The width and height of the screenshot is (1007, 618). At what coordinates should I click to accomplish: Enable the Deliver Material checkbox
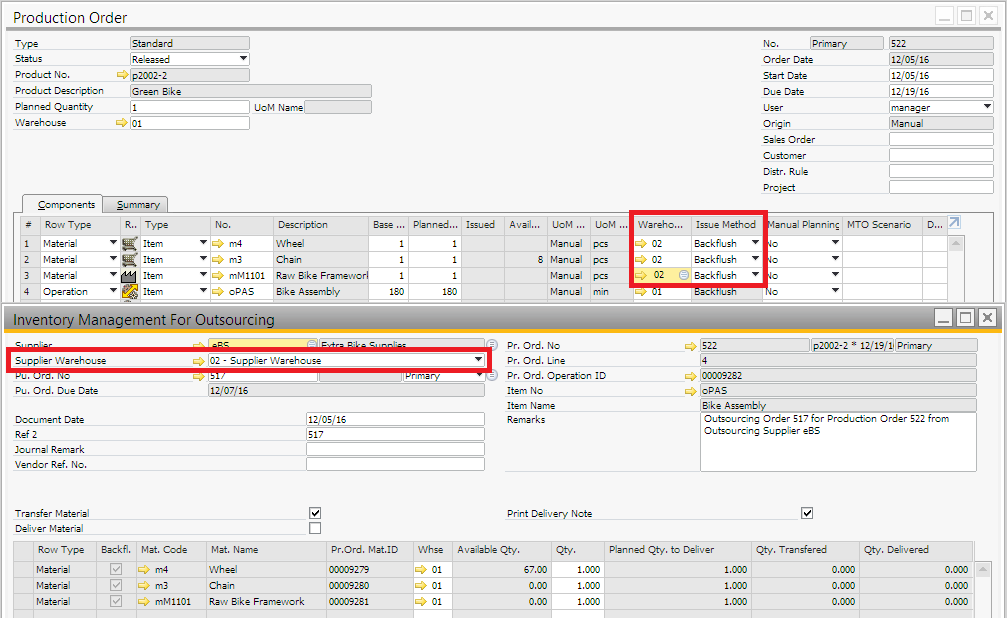pos(315,528)
